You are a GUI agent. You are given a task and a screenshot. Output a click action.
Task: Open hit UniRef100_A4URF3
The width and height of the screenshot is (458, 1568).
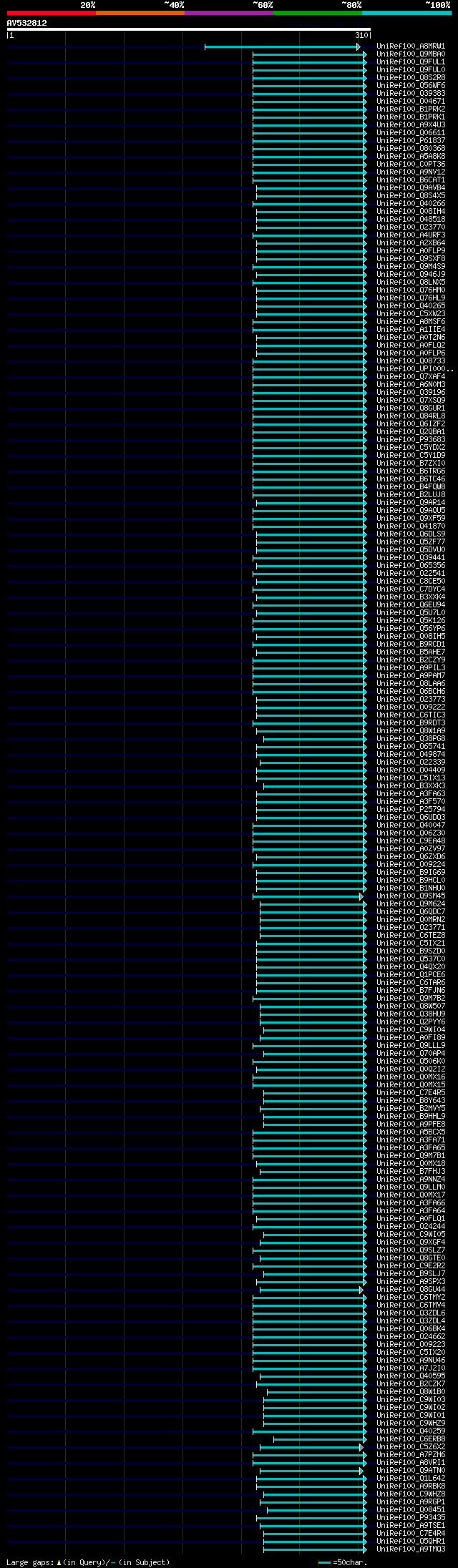(411, 235)
